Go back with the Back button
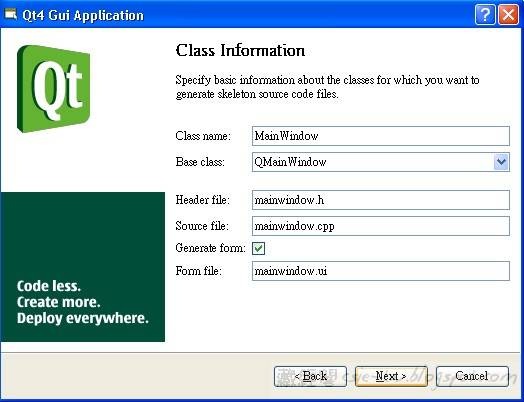Screen dimensions: 524x402 click(310, 376)
